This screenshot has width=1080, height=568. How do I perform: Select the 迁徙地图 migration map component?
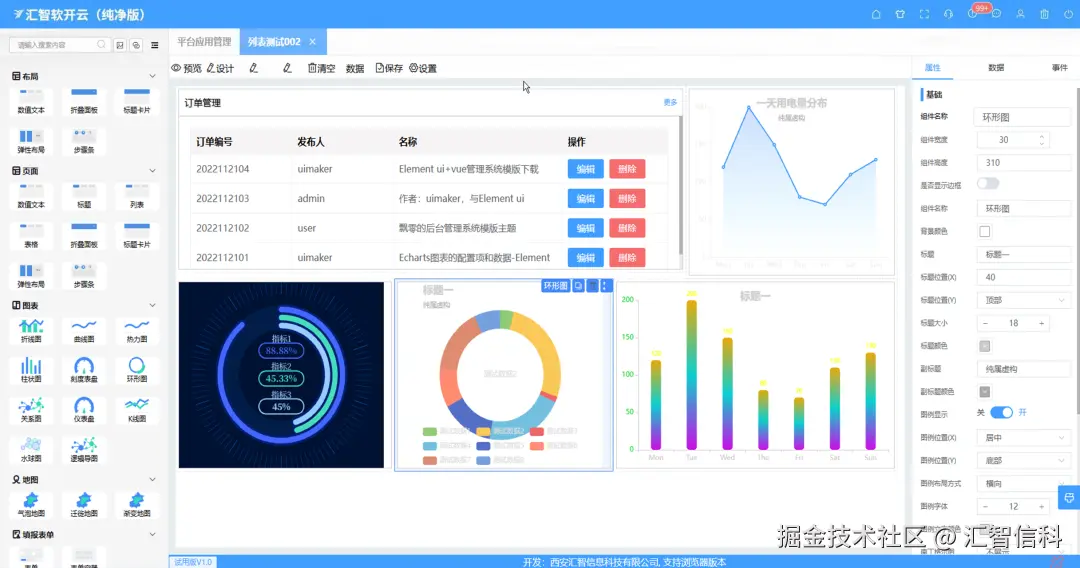point(84,505)
